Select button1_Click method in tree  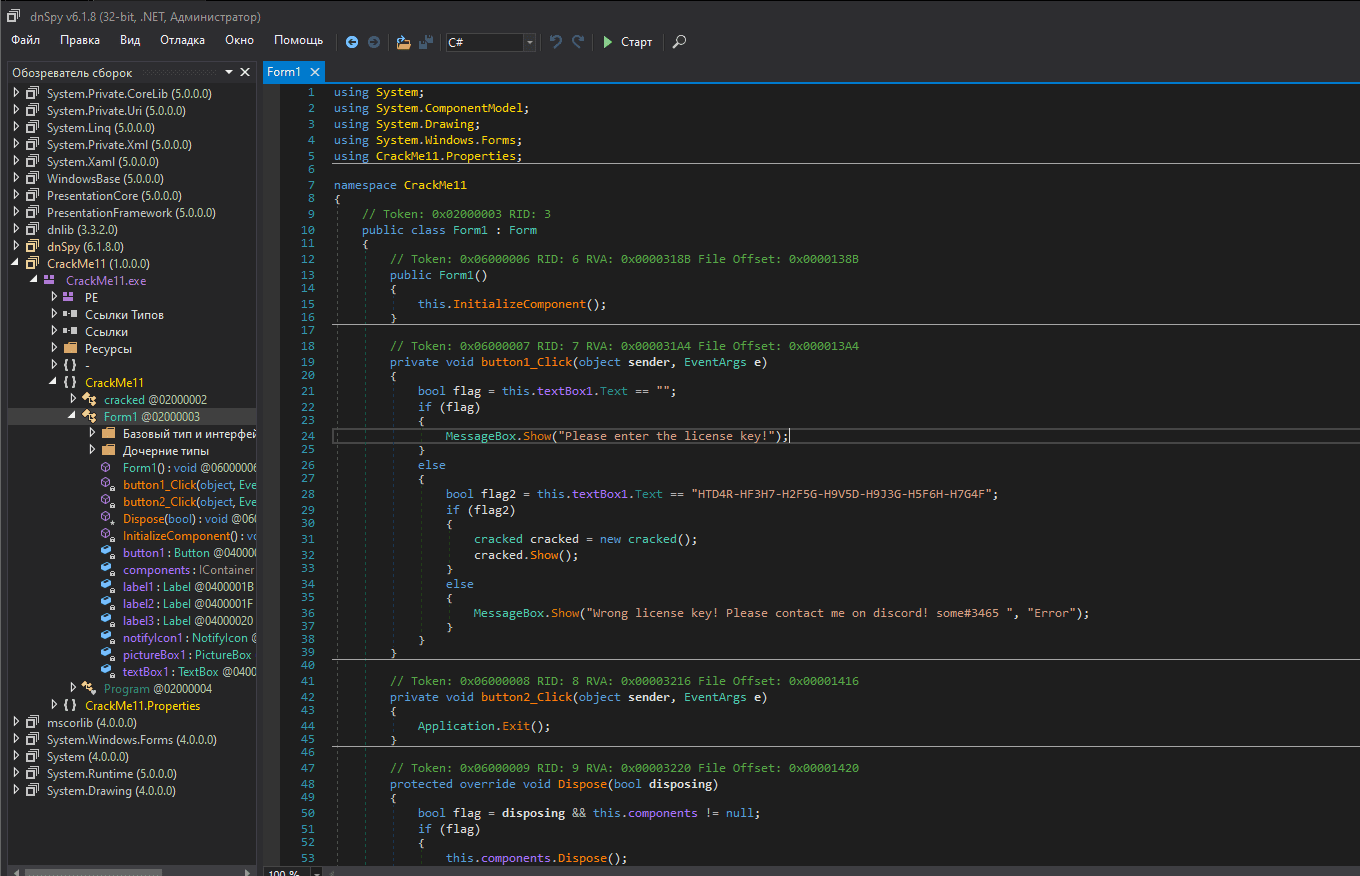pyautogui.click(x=189, y=484)
